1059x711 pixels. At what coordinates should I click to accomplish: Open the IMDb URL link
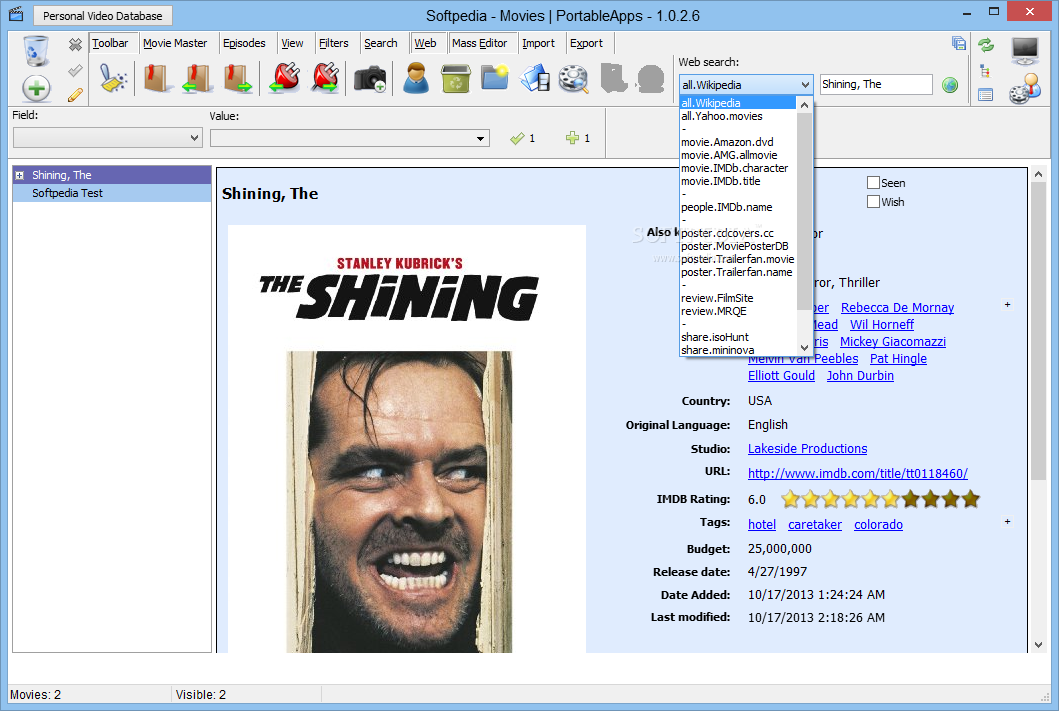coord(858,473)
